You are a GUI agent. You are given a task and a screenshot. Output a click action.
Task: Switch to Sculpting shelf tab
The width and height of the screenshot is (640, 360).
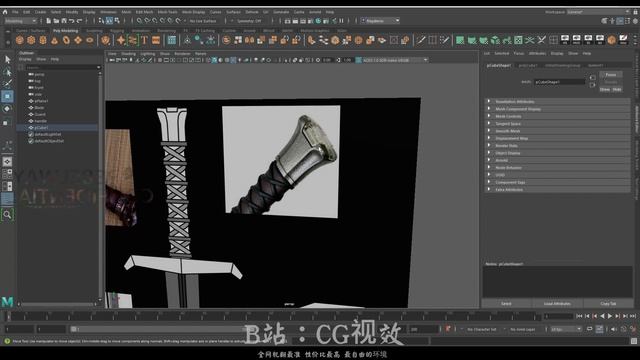coord(94,31)
